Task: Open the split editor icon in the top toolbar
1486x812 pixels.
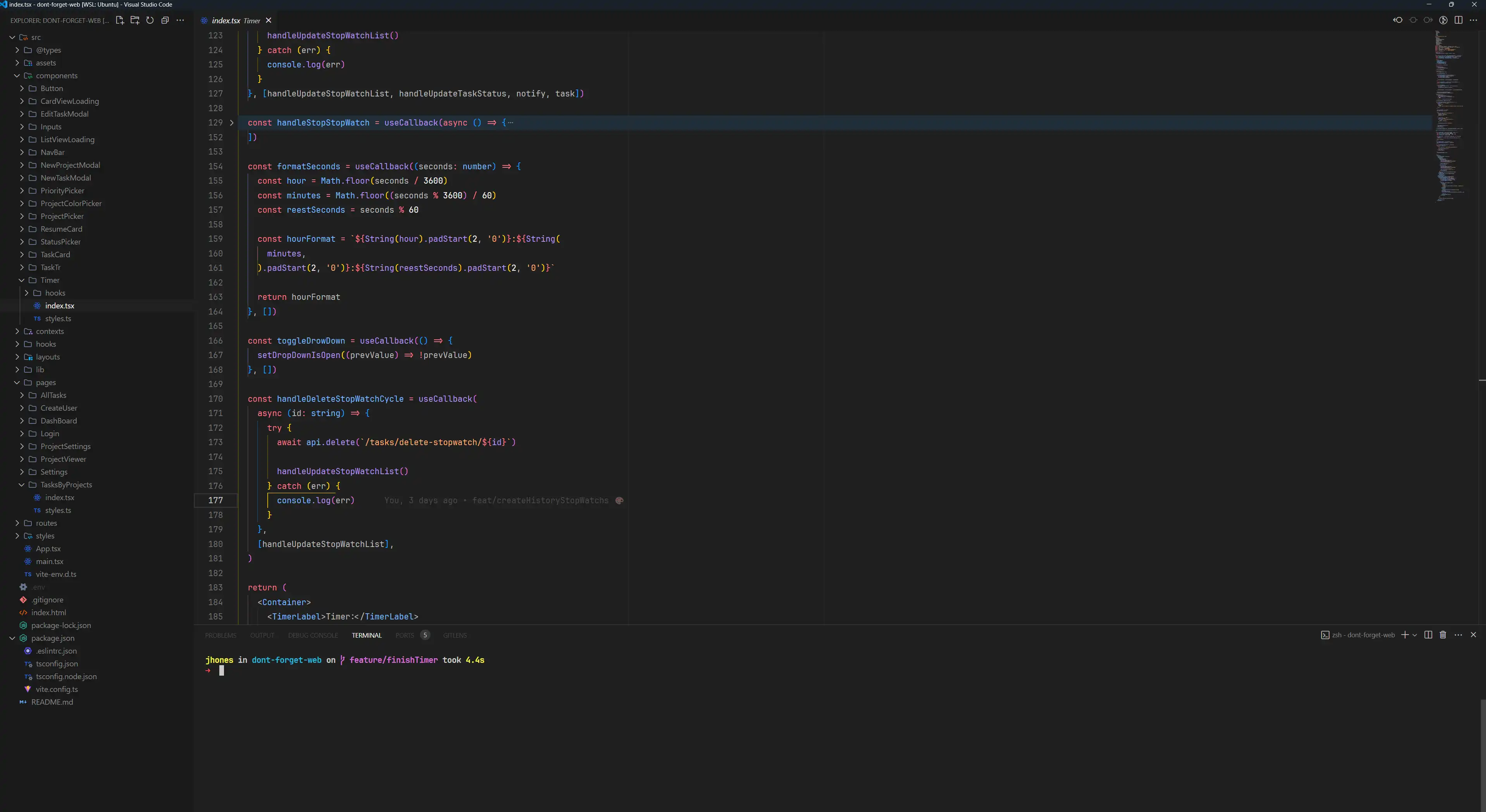Action: tap(1459, 20)
